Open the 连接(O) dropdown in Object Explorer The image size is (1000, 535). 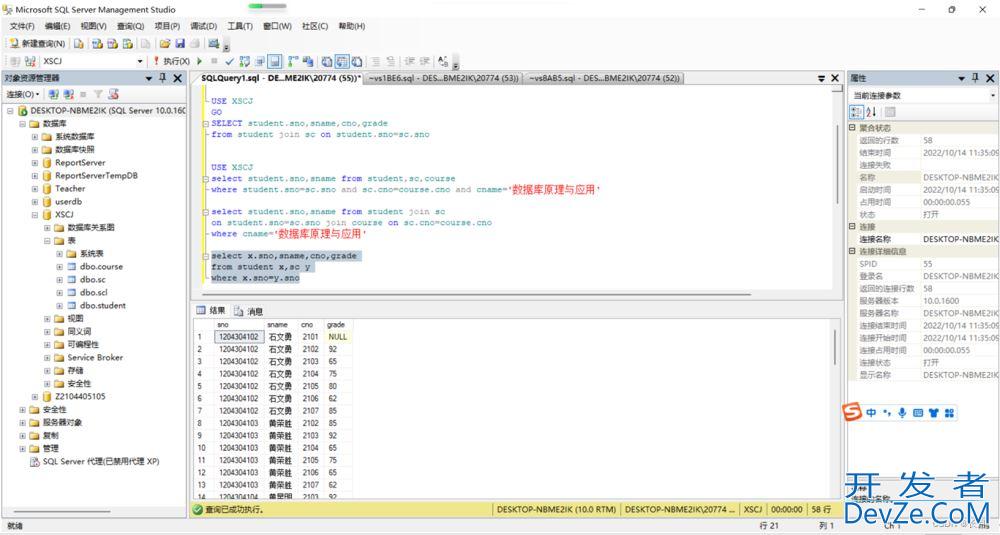pos(23,94)
